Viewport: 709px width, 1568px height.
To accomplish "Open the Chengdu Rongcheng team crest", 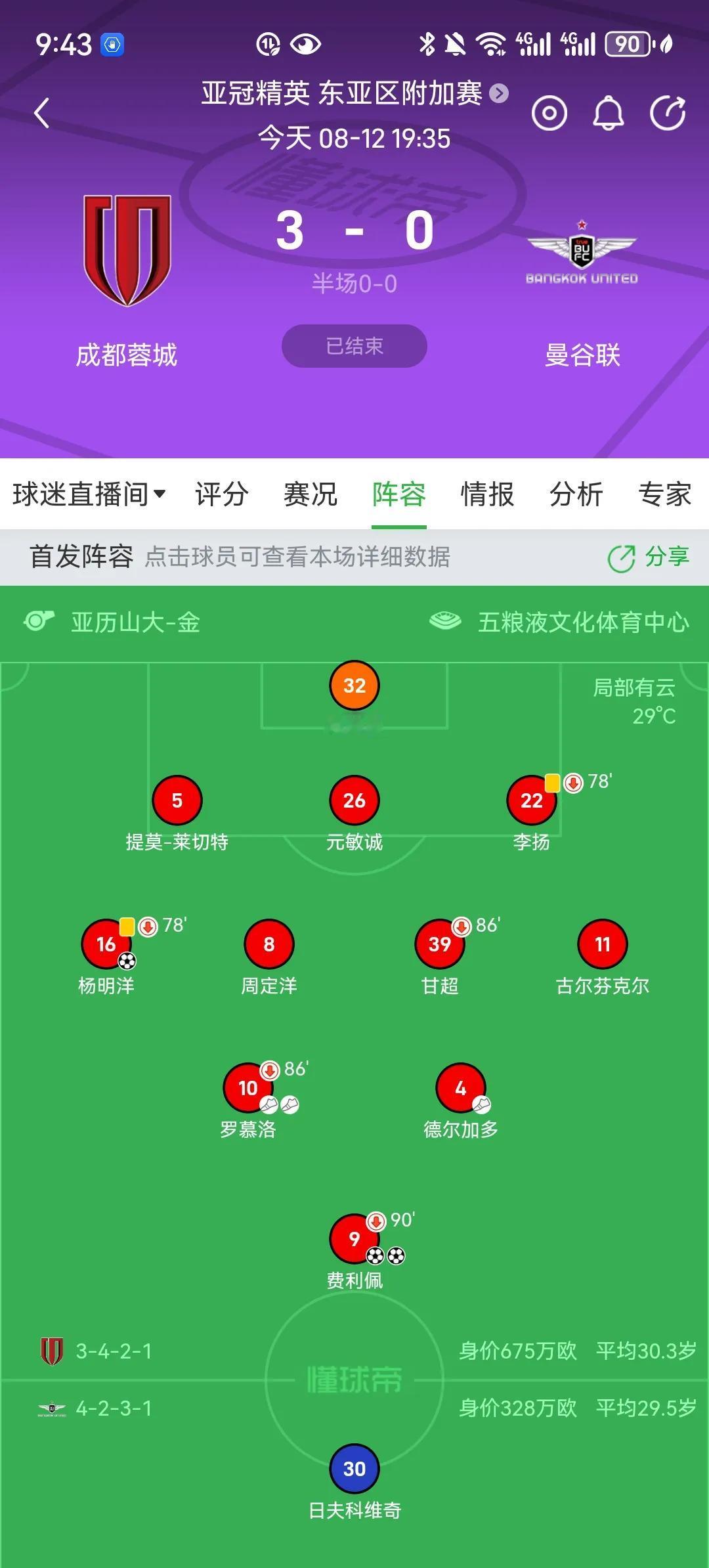I will coord(127,251).
